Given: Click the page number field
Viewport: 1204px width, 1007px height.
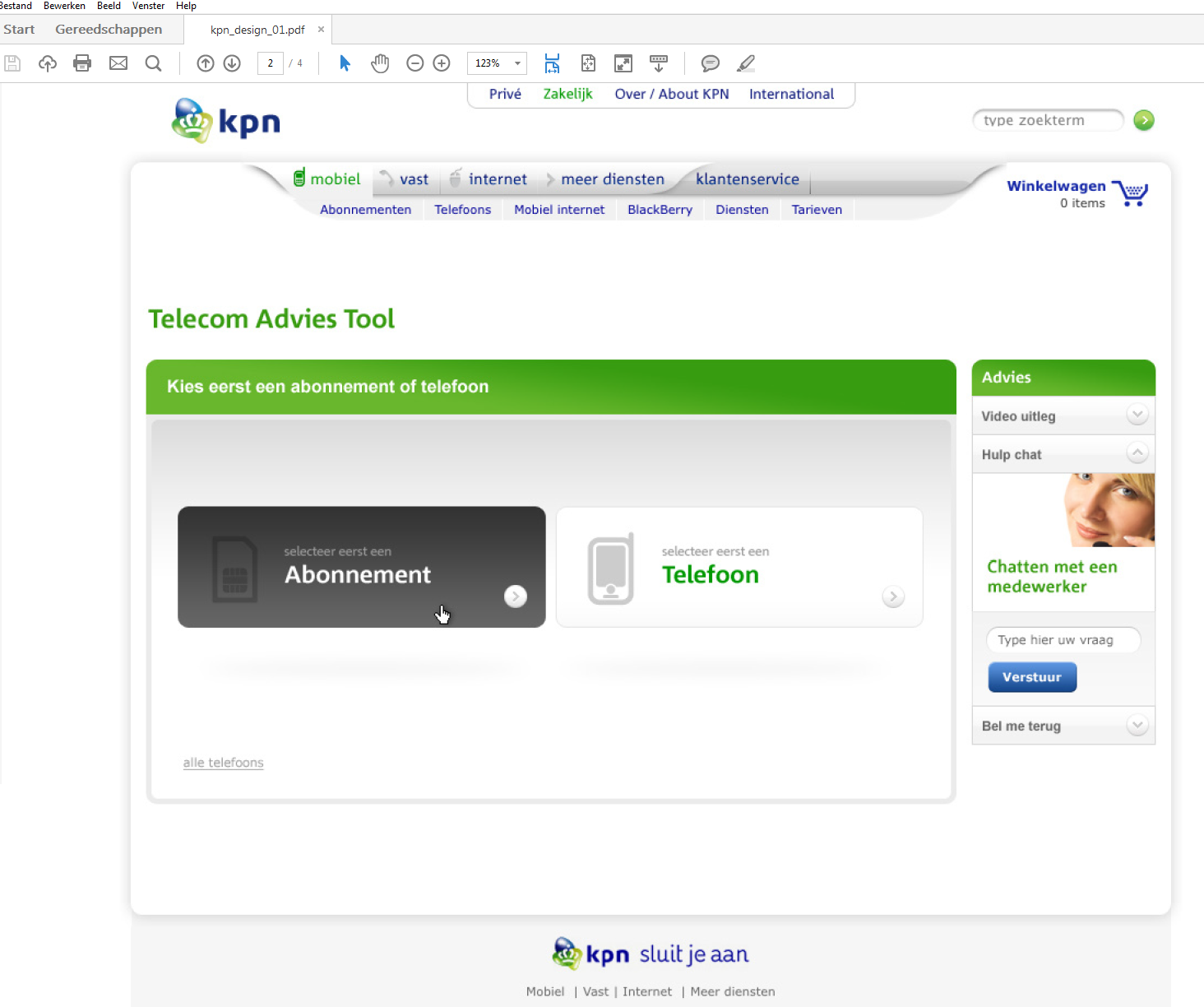Looking at the screenshot, I should click(x=271, y=63).
